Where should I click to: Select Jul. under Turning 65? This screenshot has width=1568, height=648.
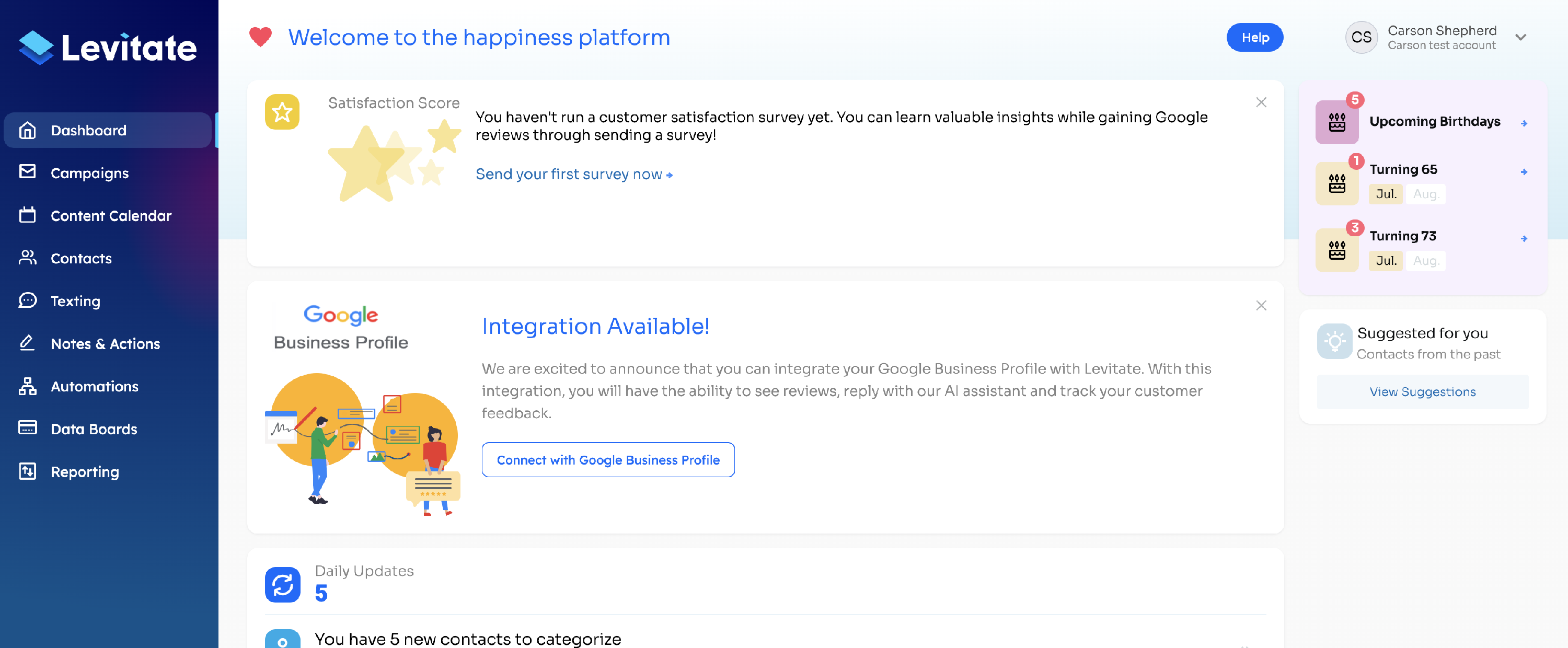(1386, 194)
